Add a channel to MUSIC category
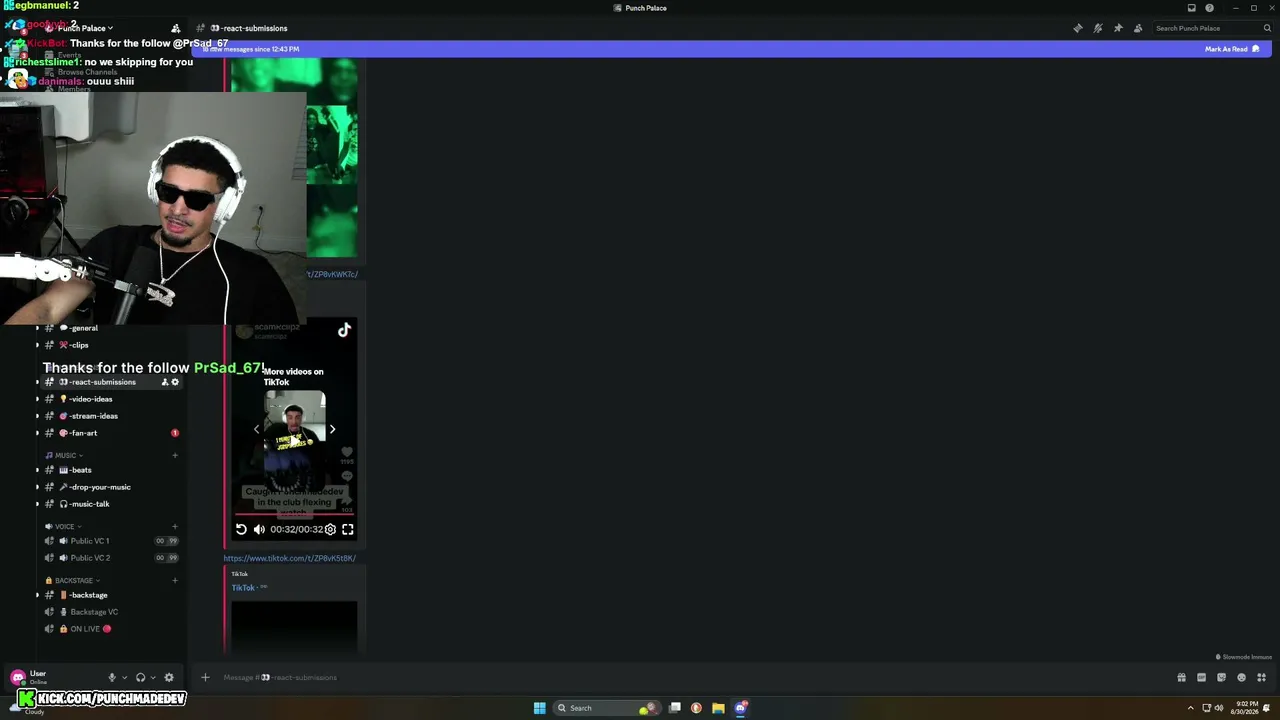The image size is (1280, 720). coord(175,455)
